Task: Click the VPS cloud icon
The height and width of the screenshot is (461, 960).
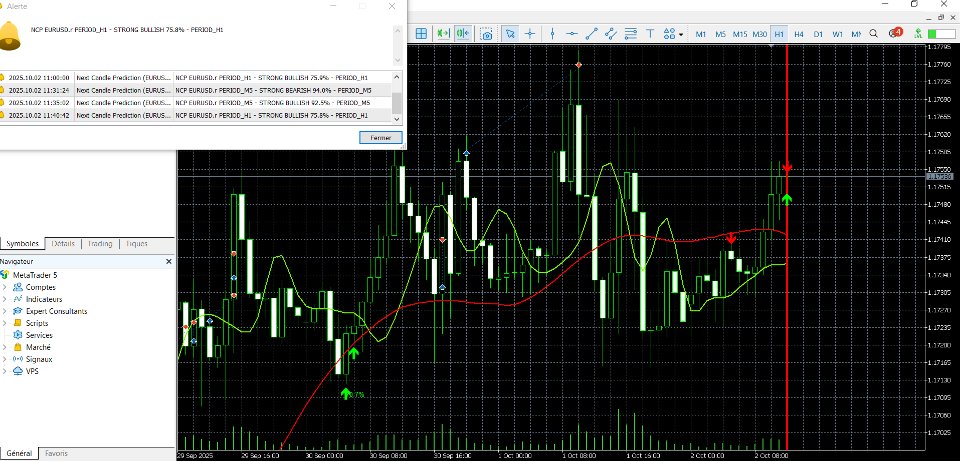Action: 17,371
